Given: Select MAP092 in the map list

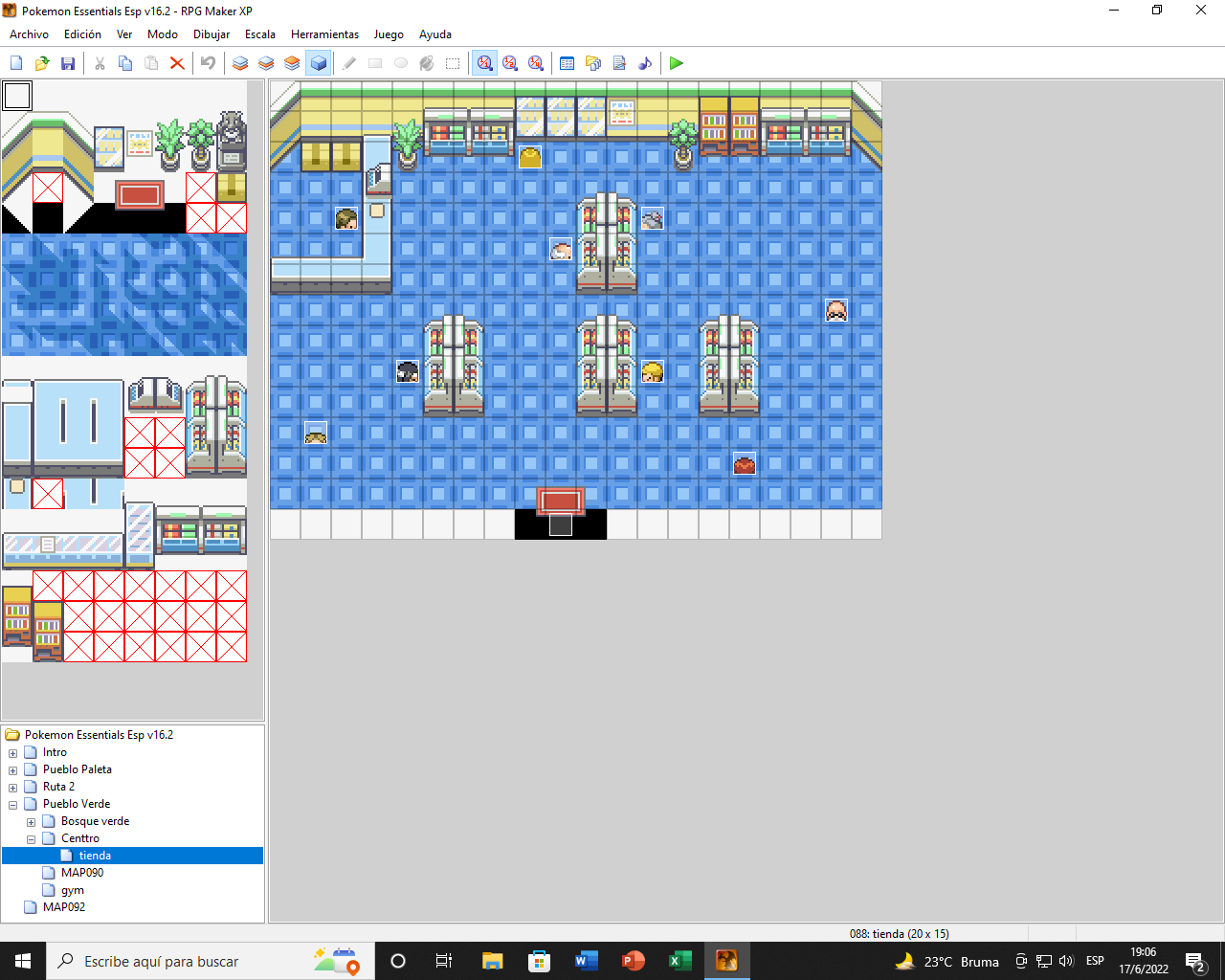Looking at the screenshot, I should pyautogui.click(x=64, y=907).
